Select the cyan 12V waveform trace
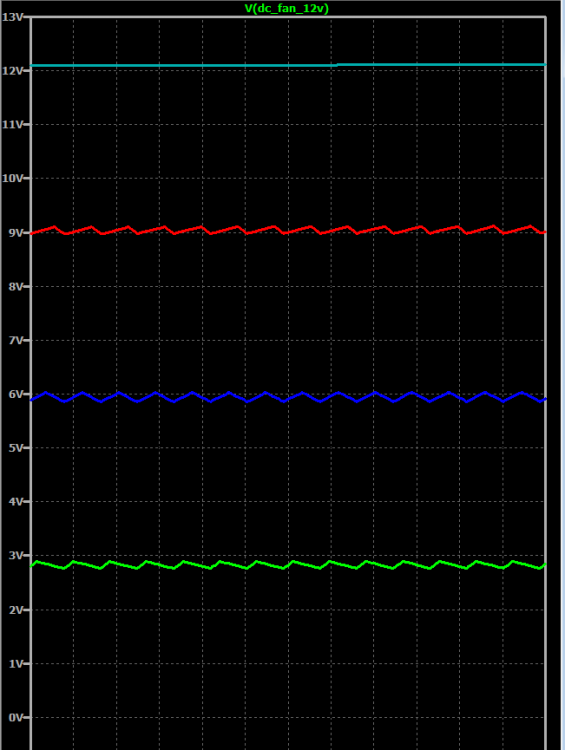The image size is (565, 750). 288,65
